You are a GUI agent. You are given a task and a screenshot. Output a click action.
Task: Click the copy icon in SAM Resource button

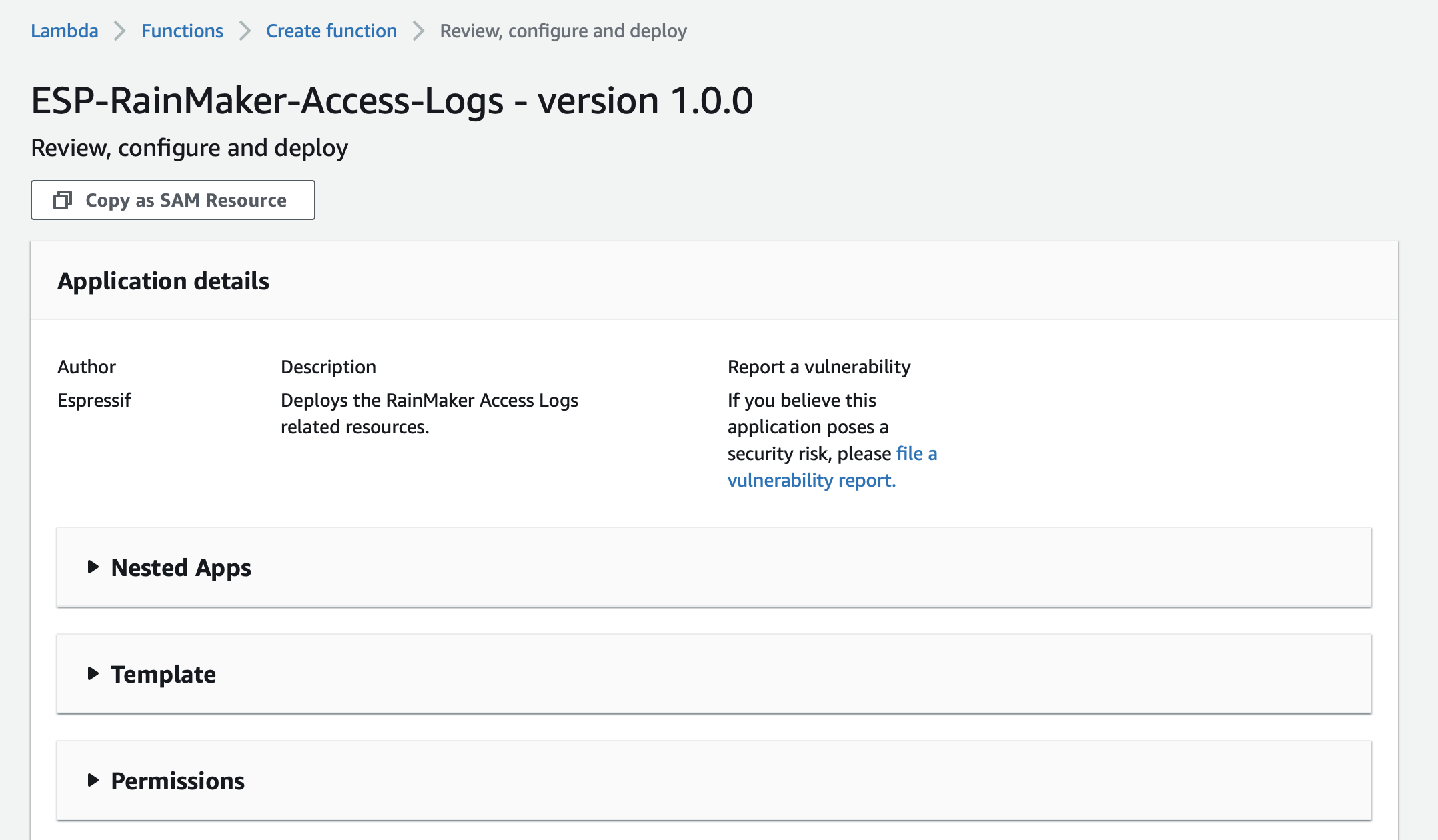63,200
